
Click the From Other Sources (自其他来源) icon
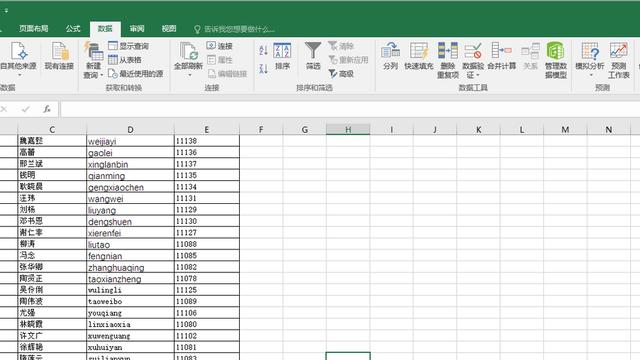(x=18, y=51)
